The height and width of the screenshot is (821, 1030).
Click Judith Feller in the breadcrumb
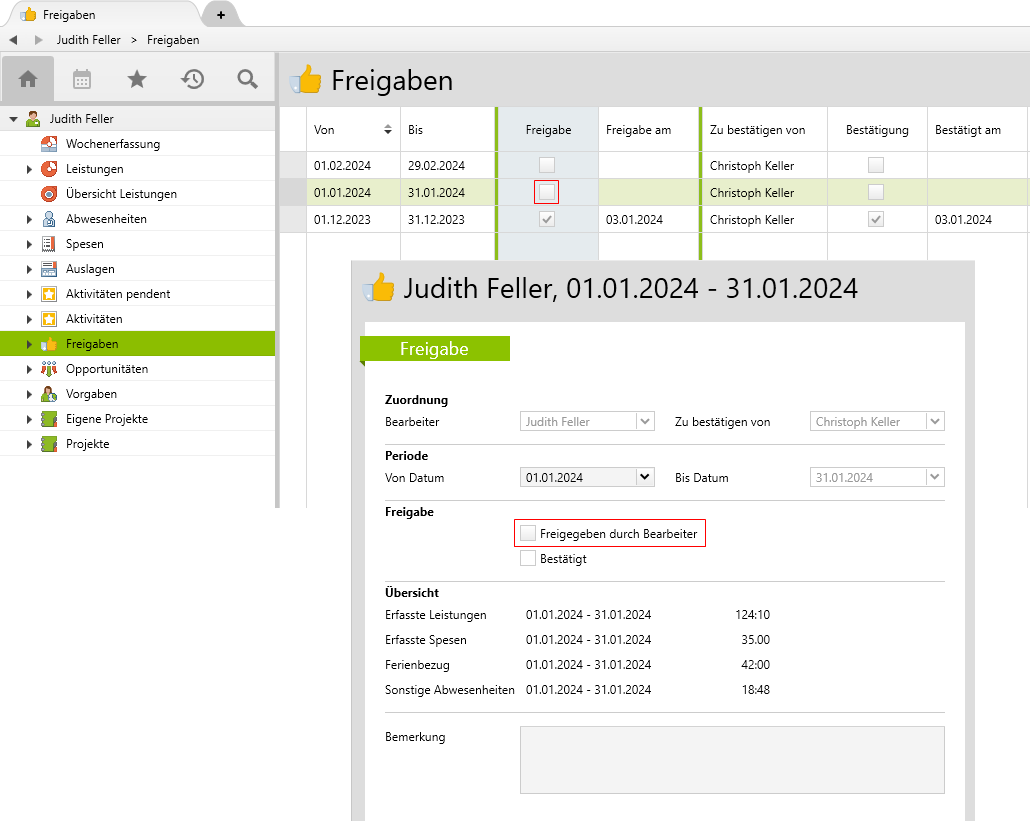(88, 40)
